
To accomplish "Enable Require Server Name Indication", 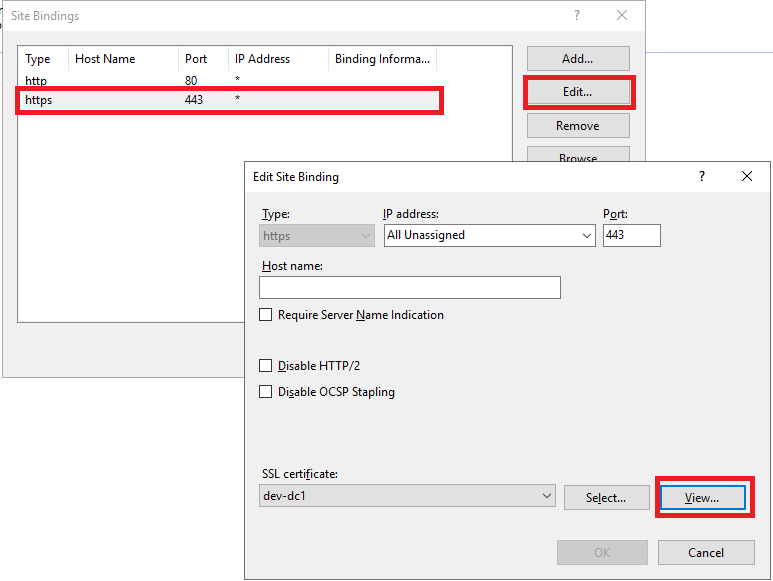I will [x=266, y=315].
